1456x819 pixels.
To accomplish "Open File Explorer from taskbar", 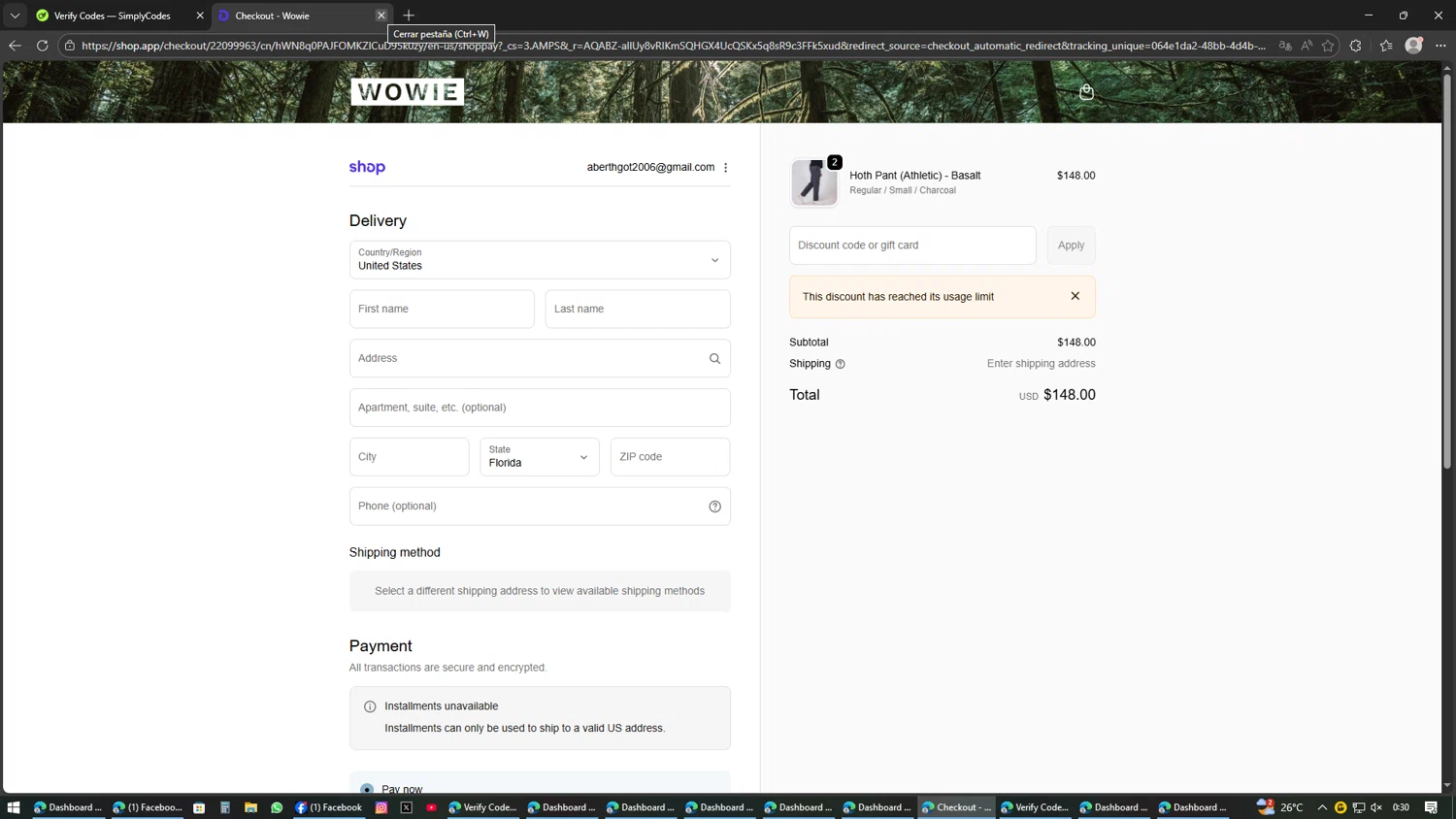I will click(250, 807).
